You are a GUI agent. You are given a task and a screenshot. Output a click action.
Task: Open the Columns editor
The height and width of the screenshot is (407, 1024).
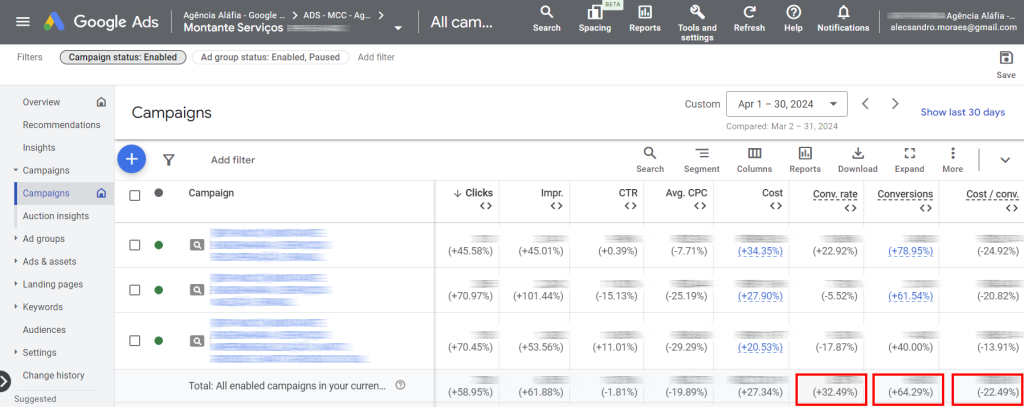click(x=754, y=159)
